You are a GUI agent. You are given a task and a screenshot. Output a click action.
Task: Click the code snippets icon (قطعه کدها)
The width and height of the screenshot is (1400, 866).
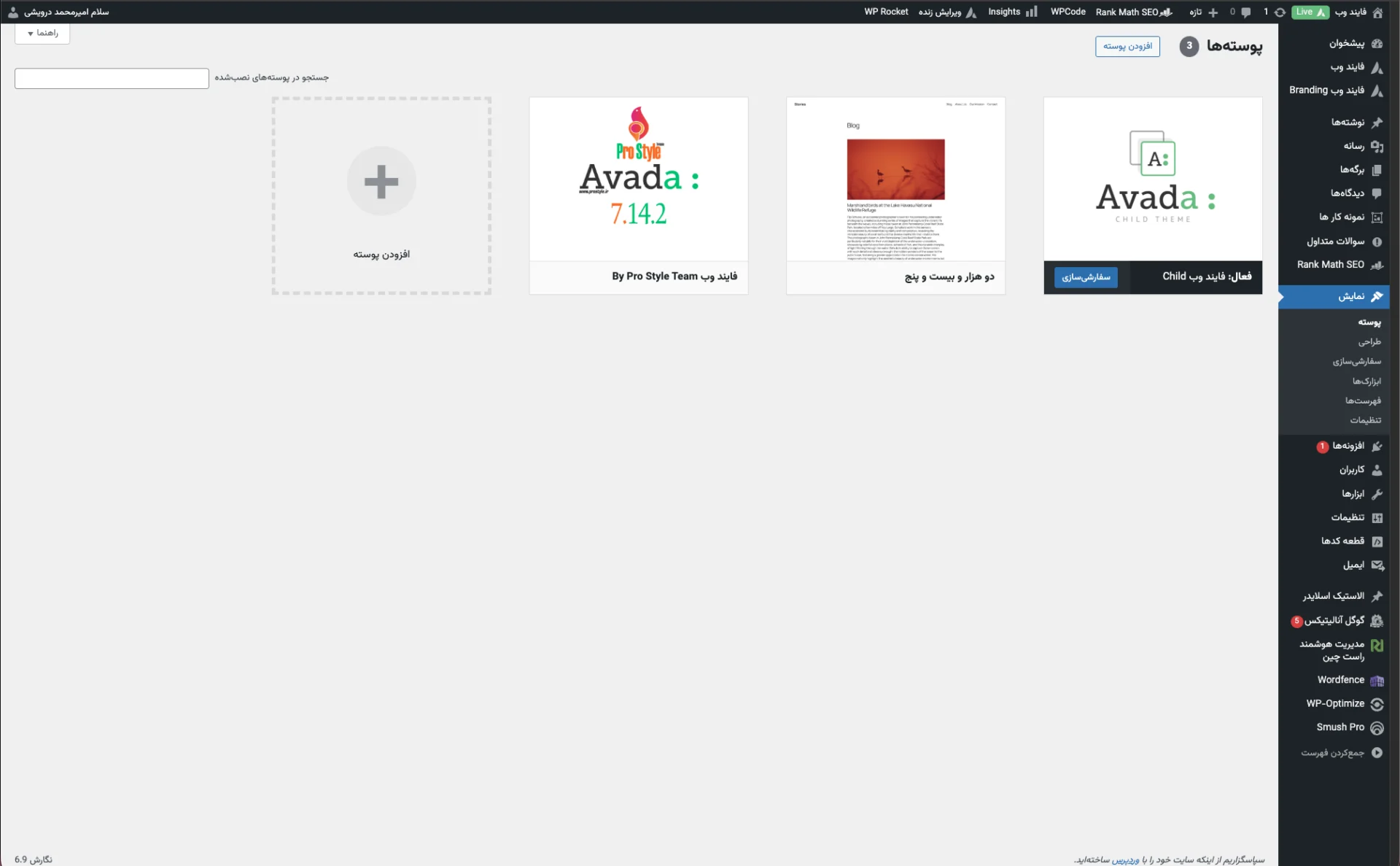[1377, 541]
